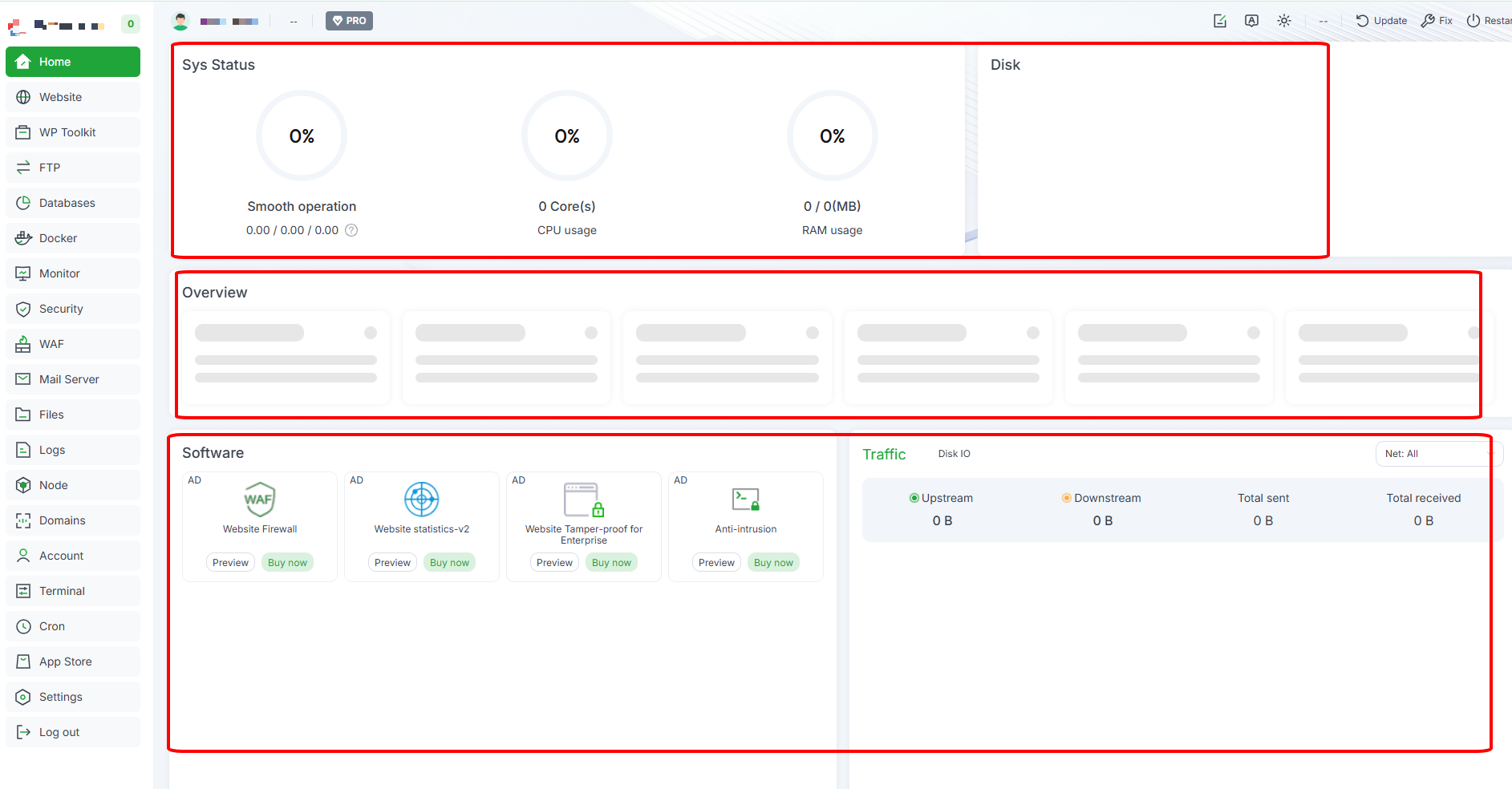Click the Node hexagon icon
The image size is (1512, 789).
coord(23,485)
